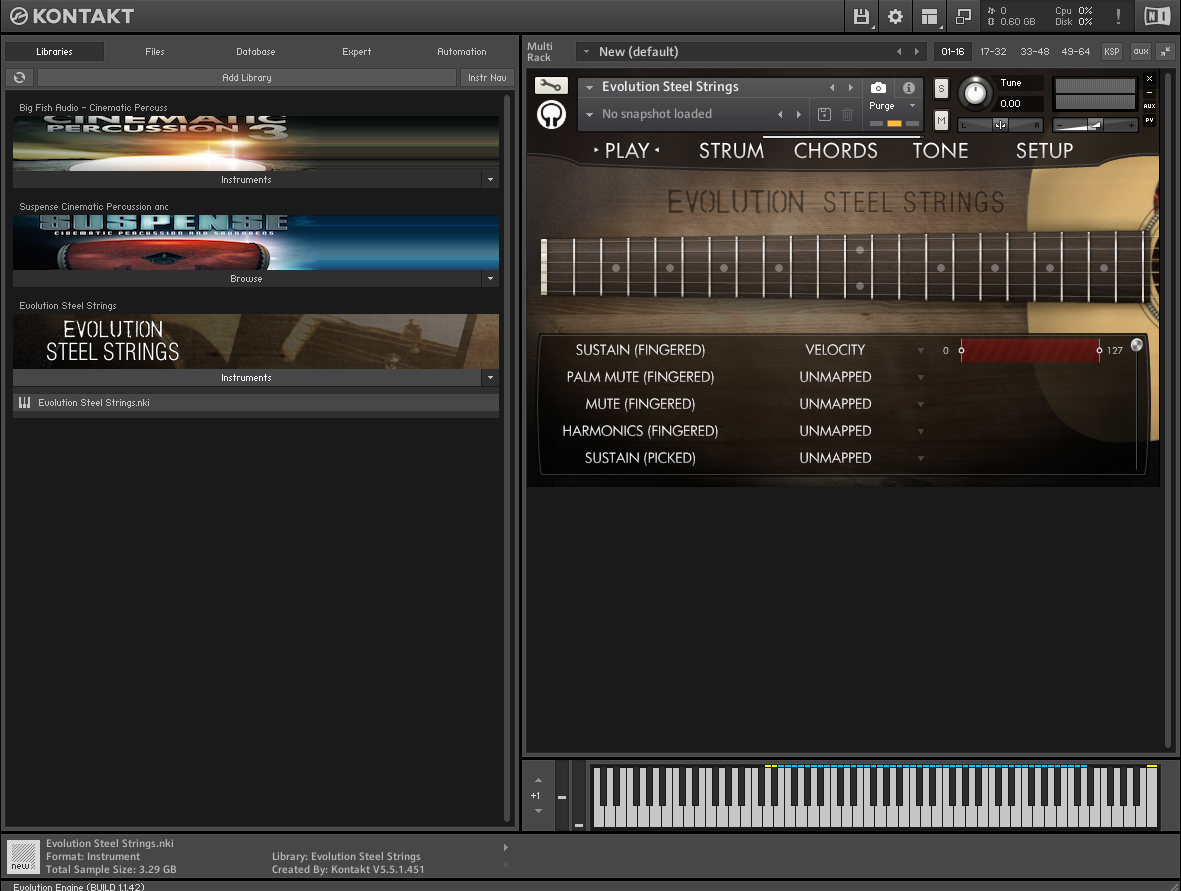Shift keyboard octave down arrow
Viewport: 1181px width, 891px height.
pyautogui.click(x=538, y=811)
